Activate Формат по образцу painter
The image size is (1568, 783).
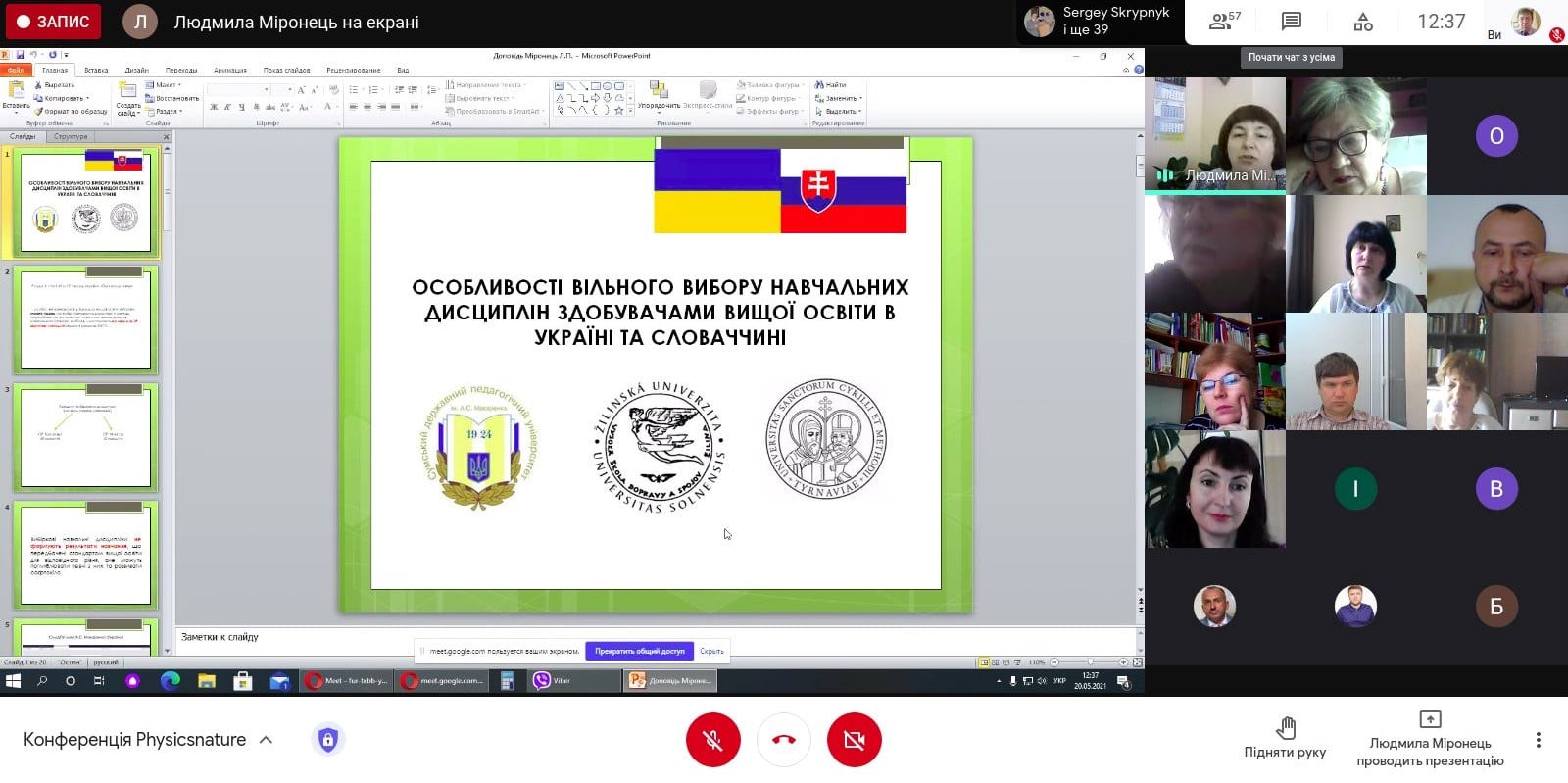71,111
